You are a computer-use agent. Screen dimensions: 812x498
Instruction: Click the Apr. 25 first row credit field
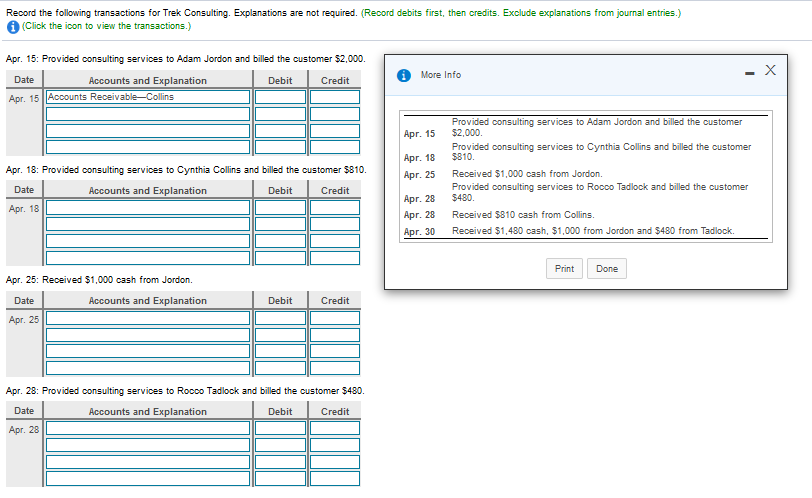click(335, 318)
